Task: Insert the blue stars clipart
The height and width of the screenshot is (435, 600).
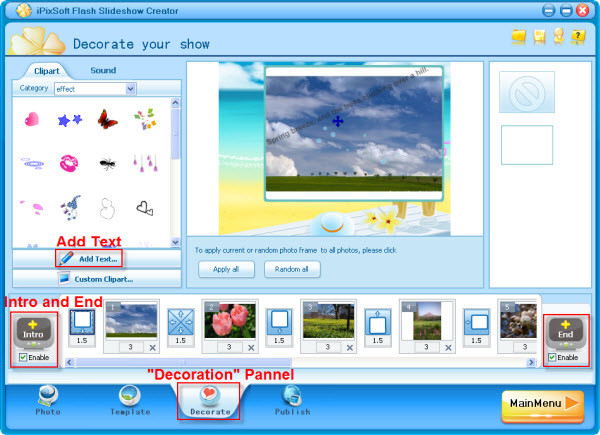Action: coord(69,120)
